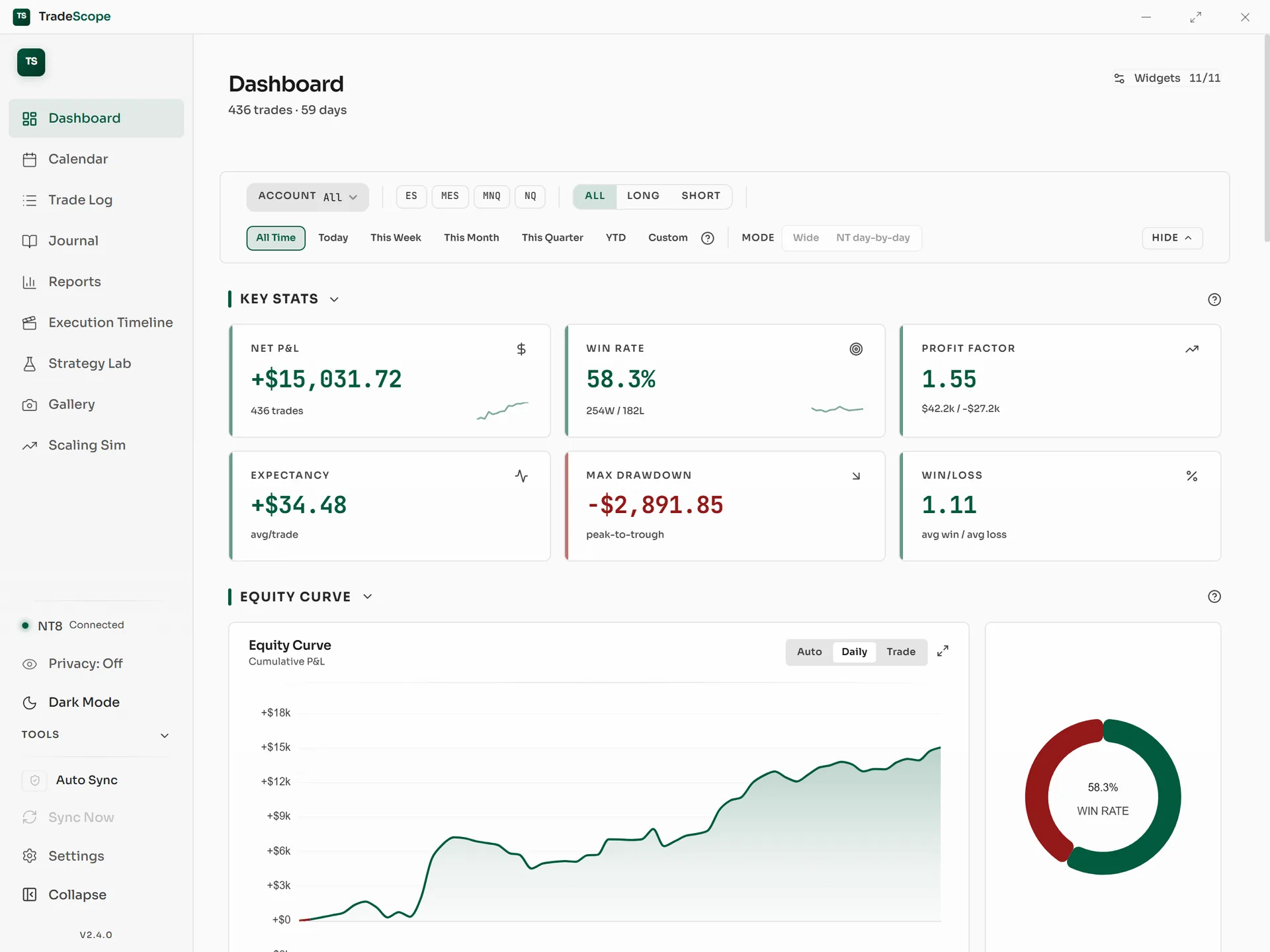1270x952 pixels.
Task: Click help icon next to Custom range
Action: tap(707, 238)
